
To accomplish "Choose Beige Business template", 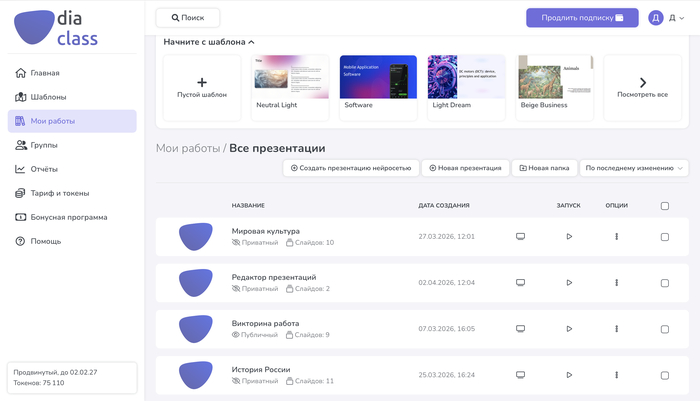I will click(554, 88).
